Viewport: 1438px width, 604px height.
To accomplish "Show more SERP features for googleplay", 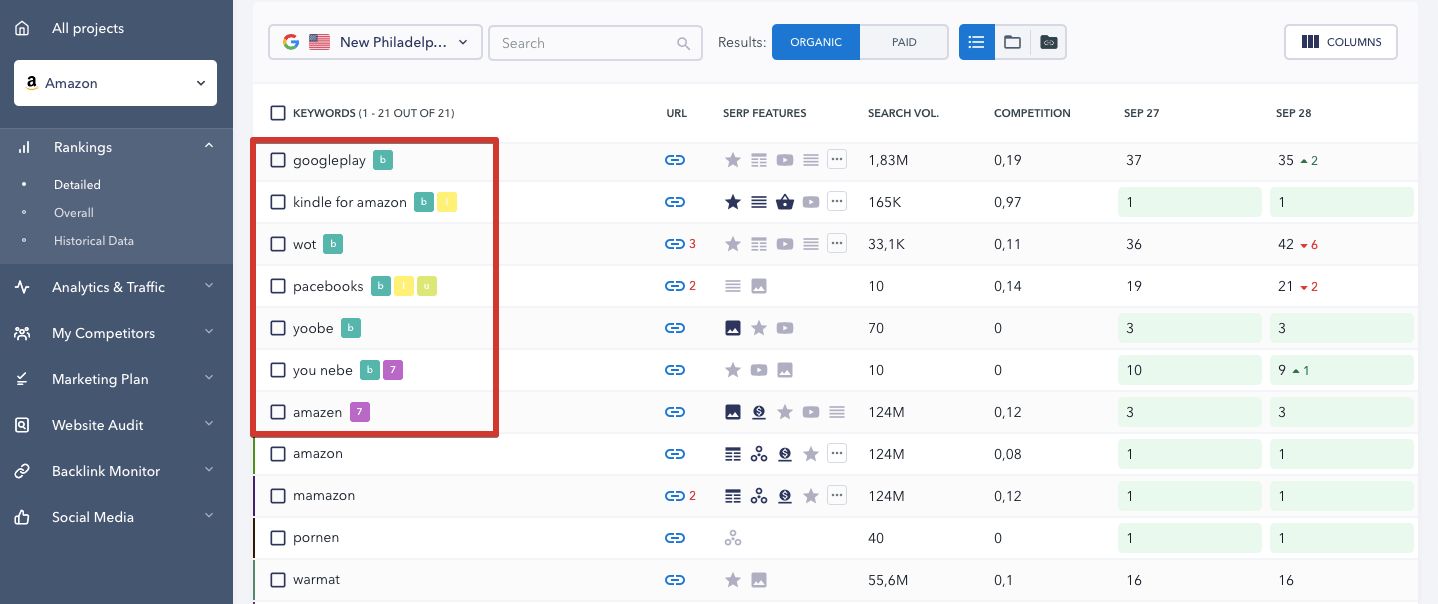I will (837, 160).
